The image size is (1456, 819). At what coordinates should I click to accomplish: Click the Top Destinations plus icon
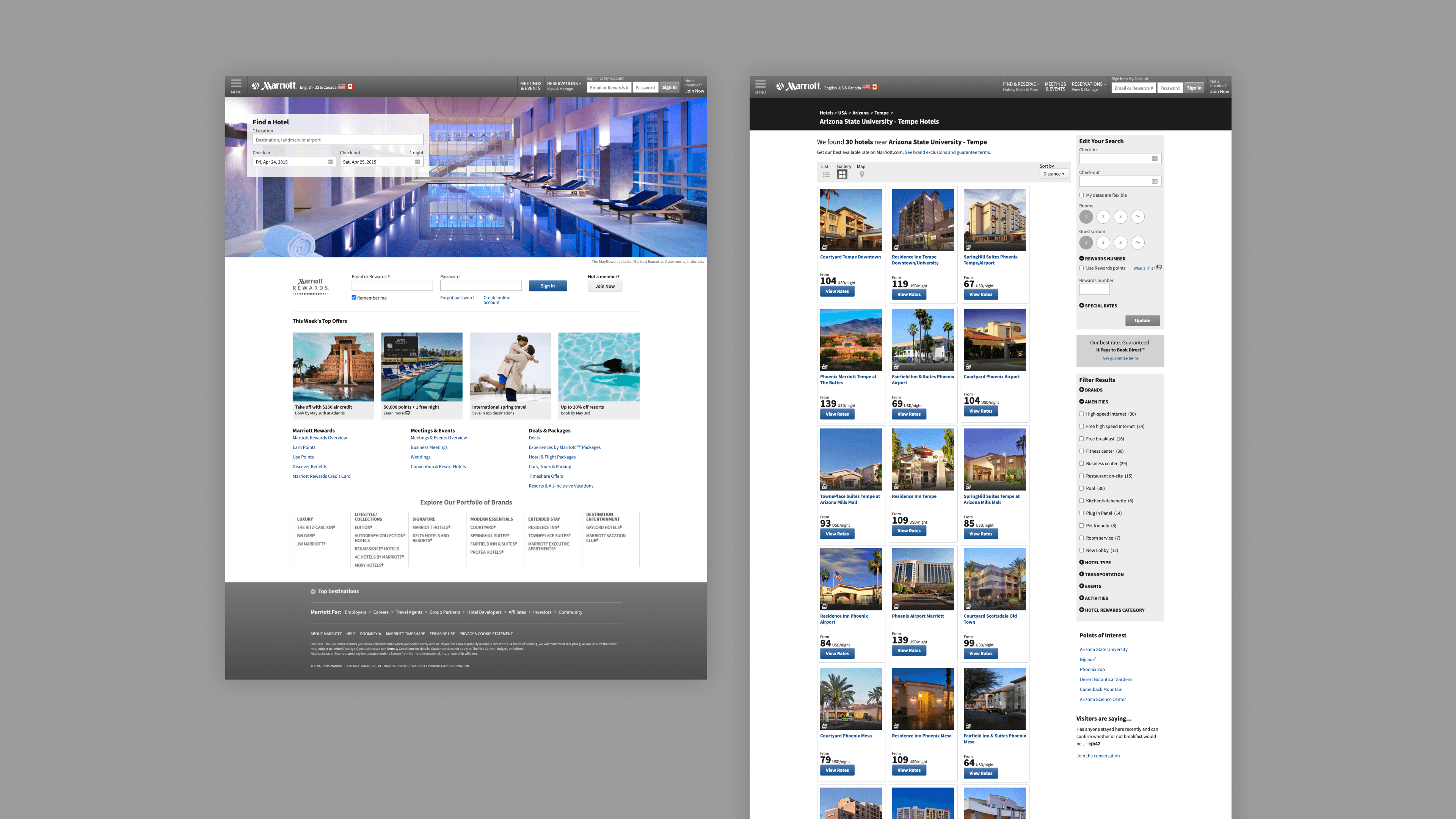point(313,592)
